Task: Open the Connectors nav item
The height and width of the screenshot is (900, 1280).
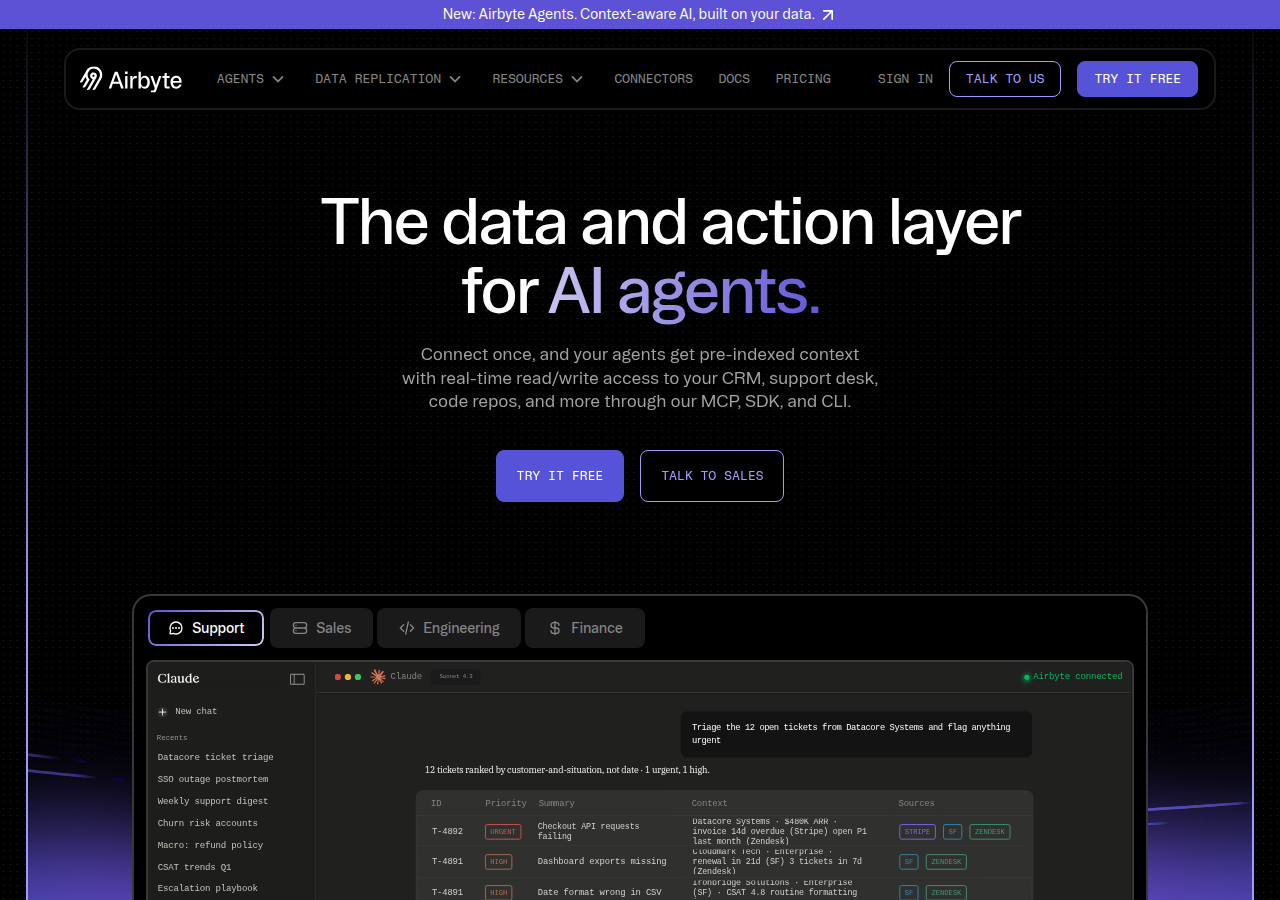Action: pos(653,79)
